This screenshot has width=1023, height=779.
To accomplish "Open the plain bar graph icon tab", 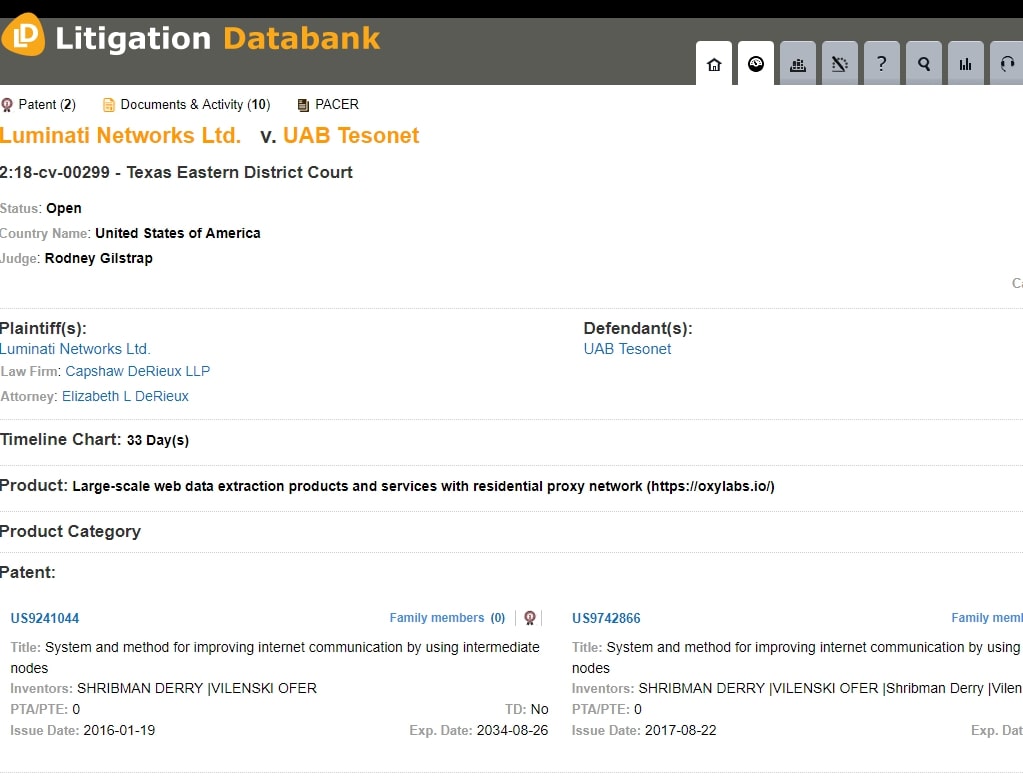I will coord(966,64).
